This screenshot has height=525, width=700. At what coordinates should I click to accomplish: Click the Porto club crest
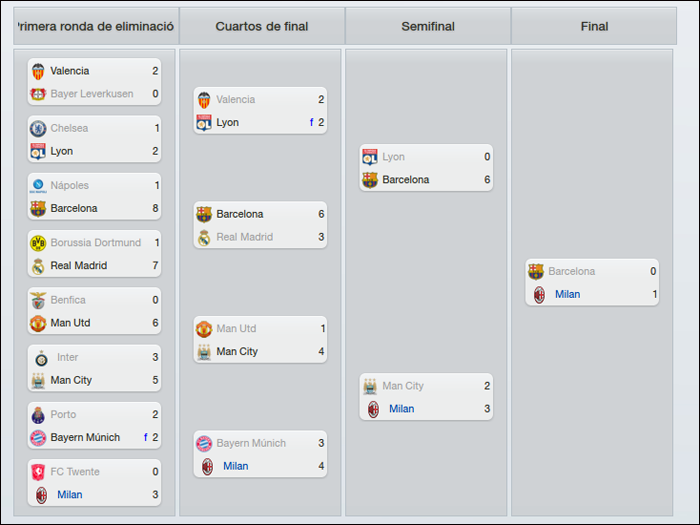click(x=38, y=415)
